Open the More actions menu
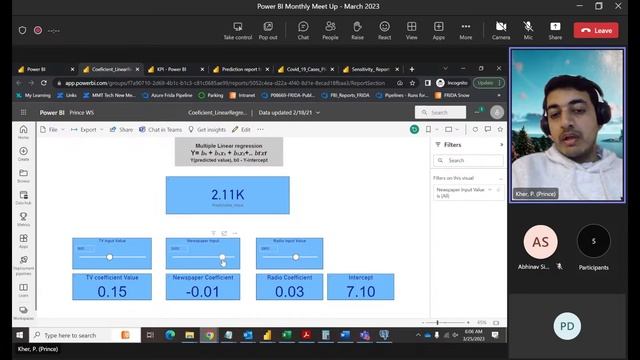This screenshot has width=640, height=360. (x=466, y=31)
